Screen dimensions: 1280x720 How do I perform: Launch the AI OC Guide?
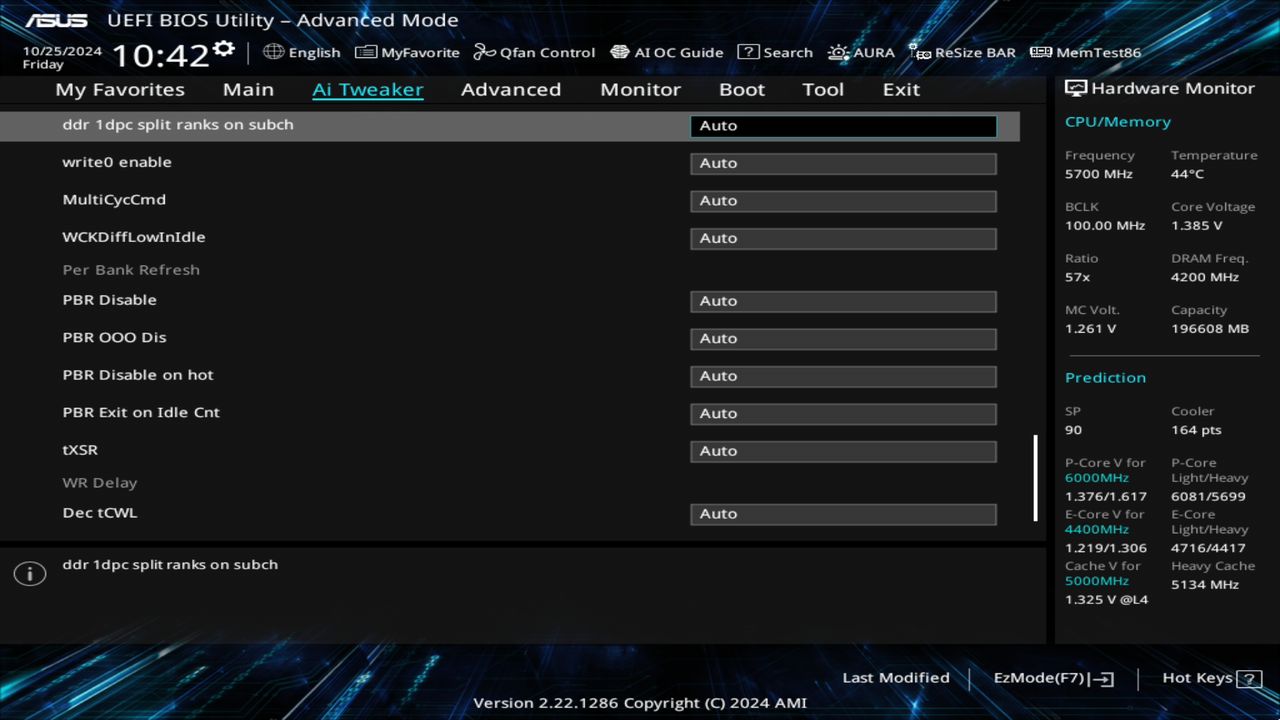tap(667, 52)
